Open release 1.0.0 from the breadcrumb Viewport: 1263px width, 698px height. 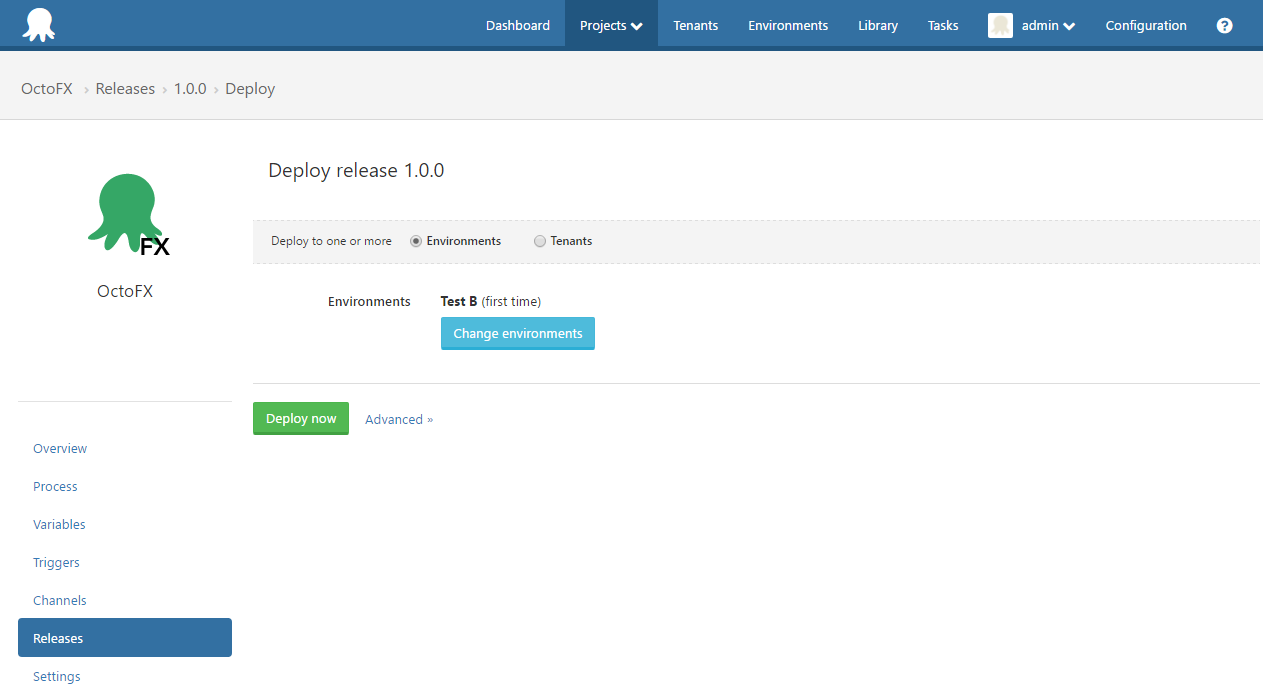tap(190, 88)
